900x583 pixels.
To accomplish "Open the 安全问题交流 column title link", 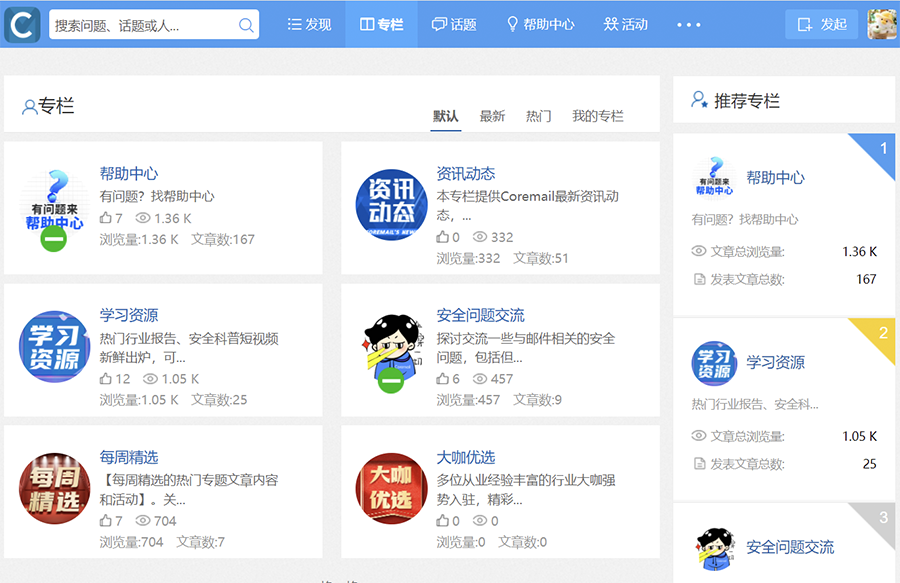I will tap(480, 315).
